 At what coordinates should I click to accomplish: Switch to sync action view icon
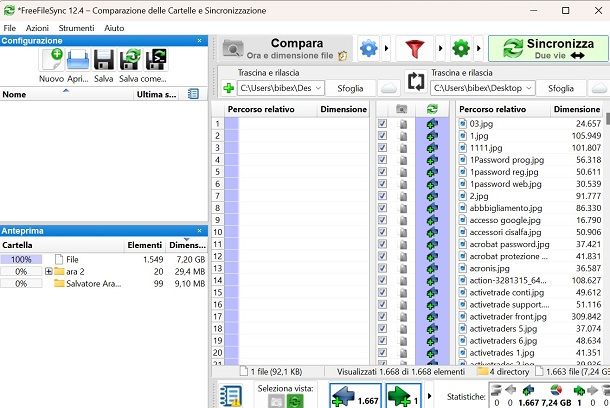pos(295,401)
